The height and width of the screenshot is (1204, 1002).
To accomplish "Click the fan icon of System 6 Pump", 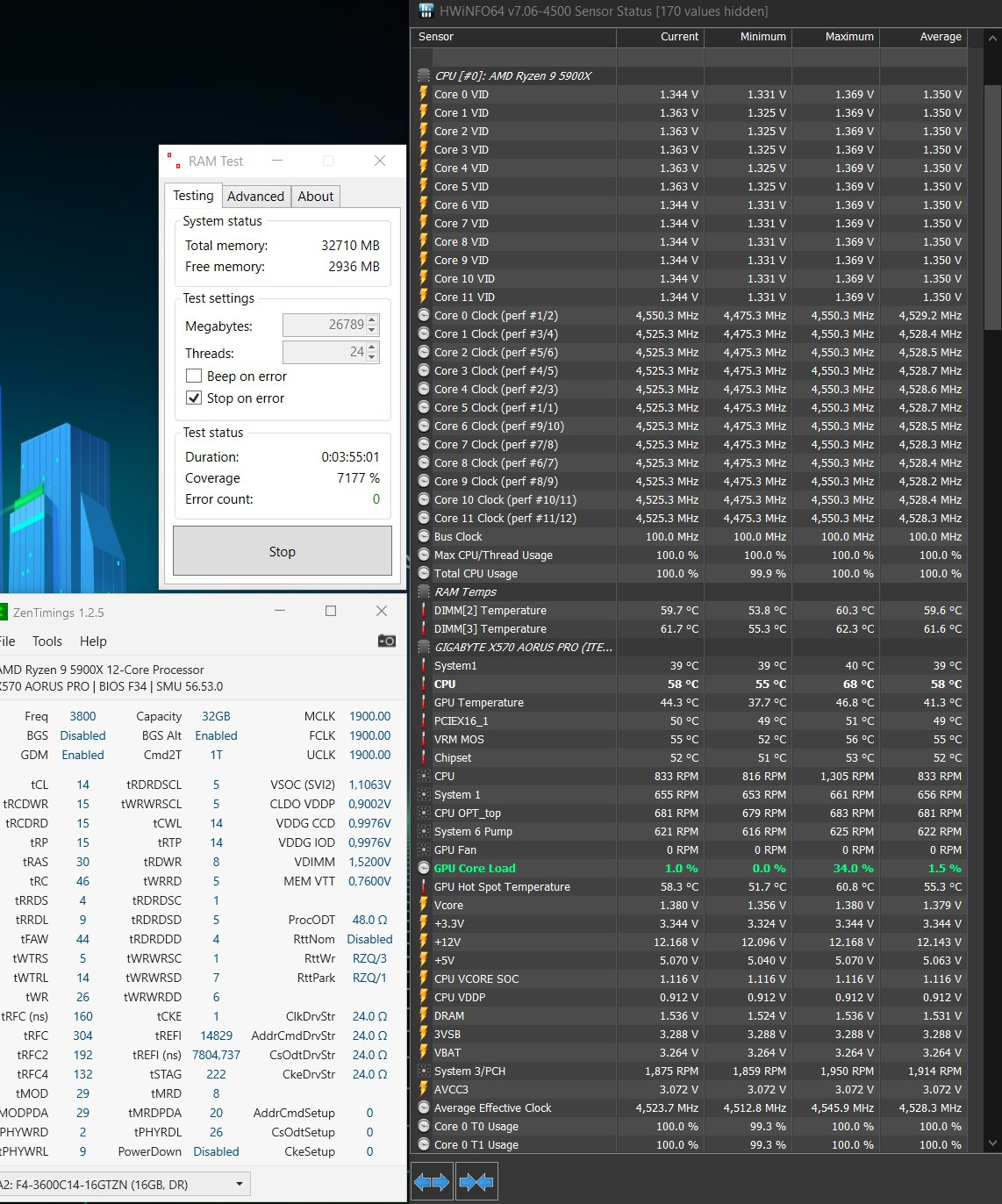I will tap(424, 831).
